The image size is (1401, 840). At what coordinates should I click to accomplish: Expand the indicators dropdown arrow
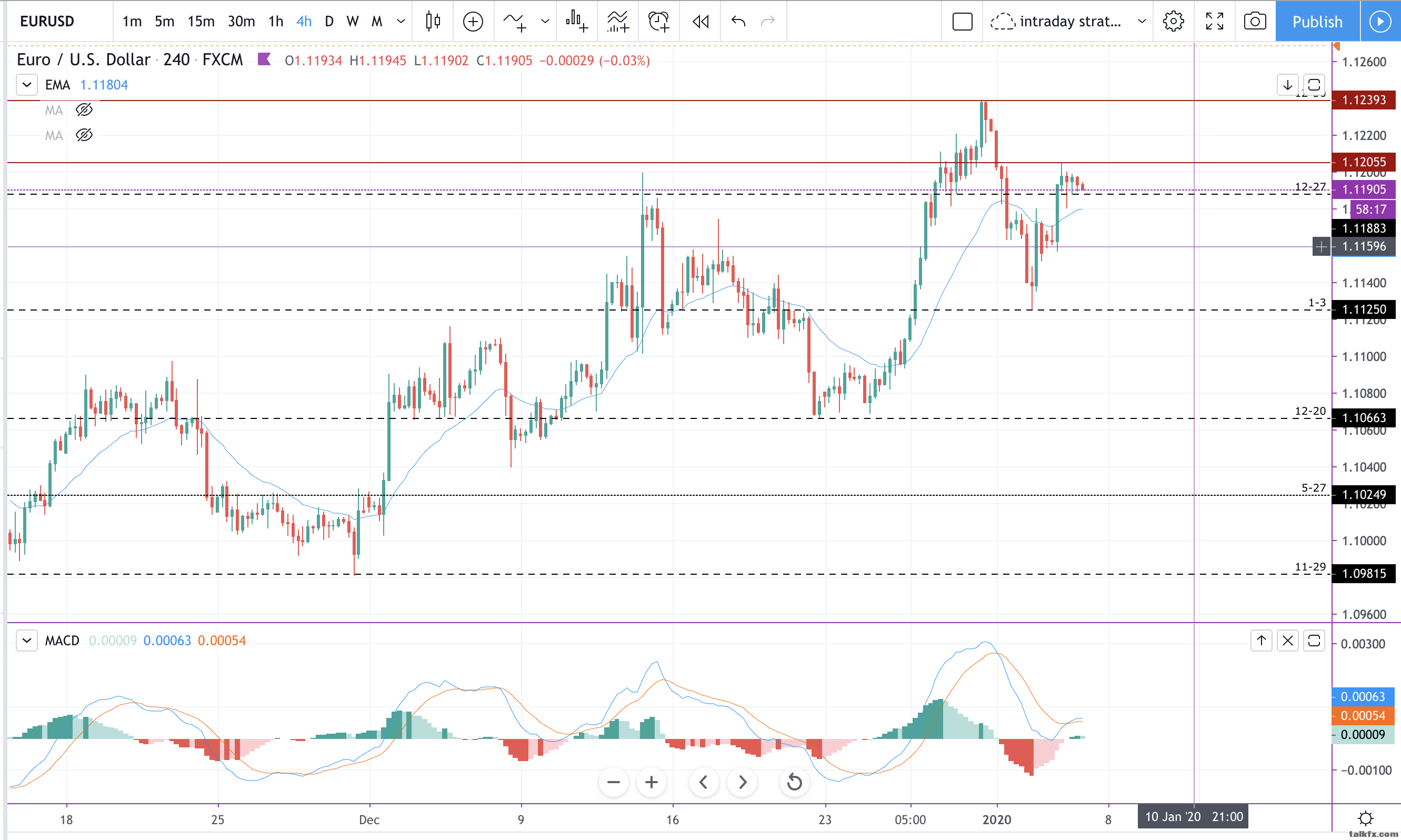click(545, 22)
